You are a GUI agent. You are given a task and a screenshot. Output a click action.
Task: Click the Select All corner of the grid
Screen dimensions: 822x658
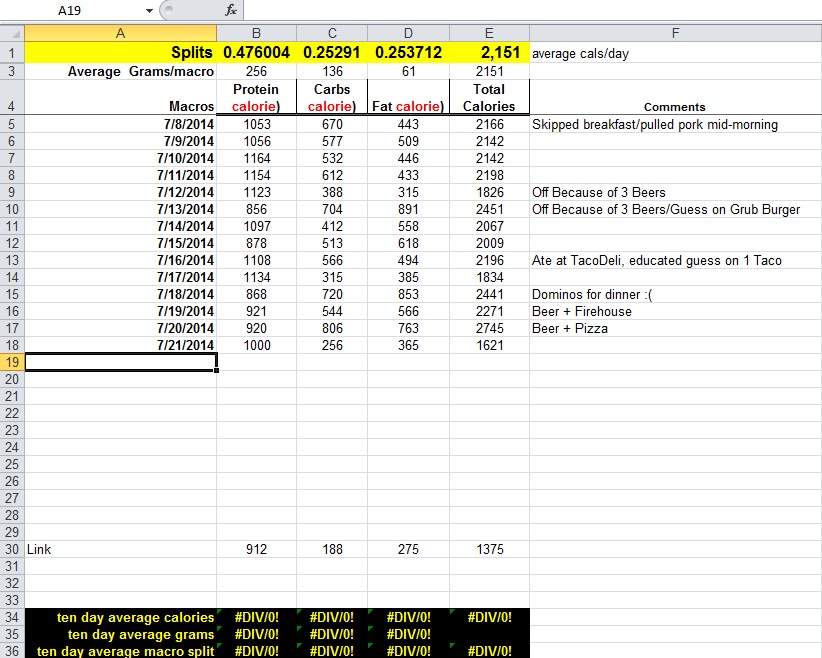click(x=12, y=33)
